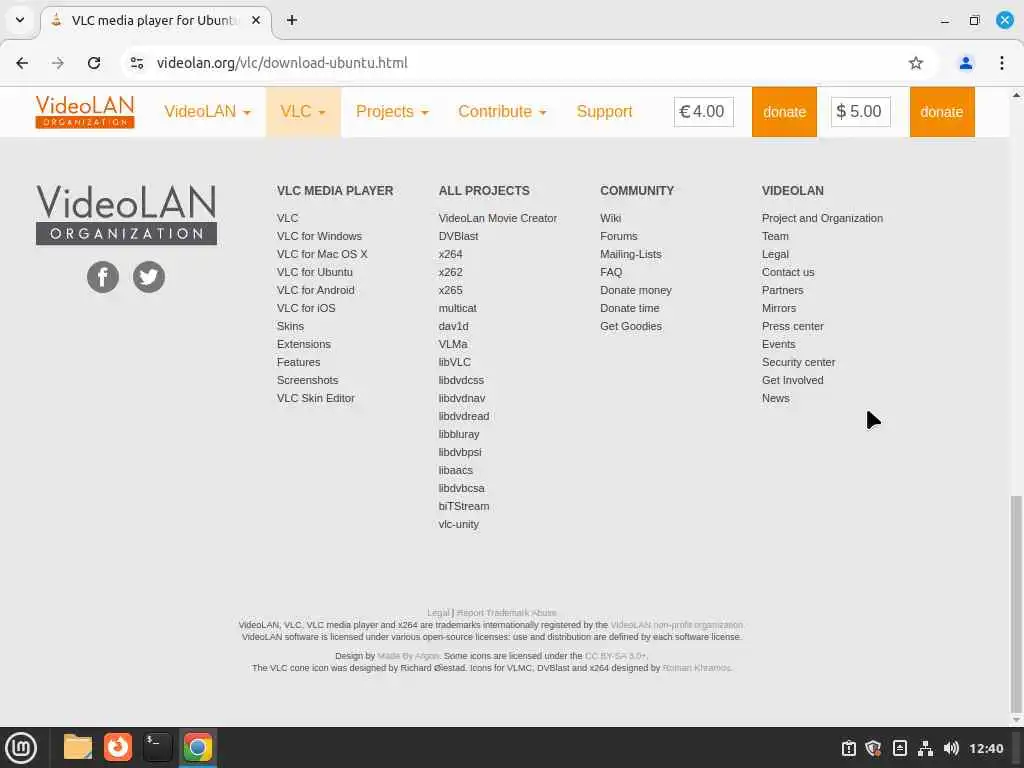Open the libVLC project link
This screenshot has width=1024, height=768.
(x=455, y=362)
